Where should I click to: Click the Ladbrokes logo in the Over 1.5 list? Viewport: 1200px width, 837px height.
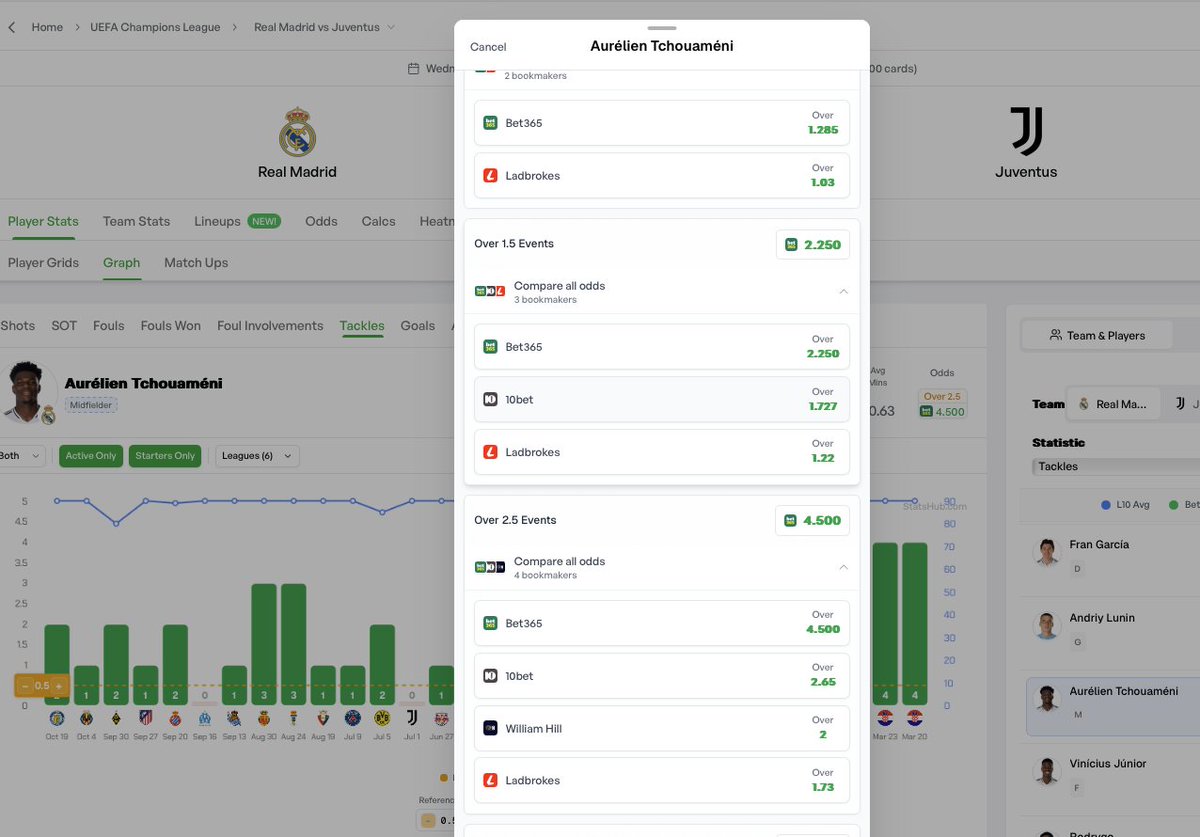point(491,452)
